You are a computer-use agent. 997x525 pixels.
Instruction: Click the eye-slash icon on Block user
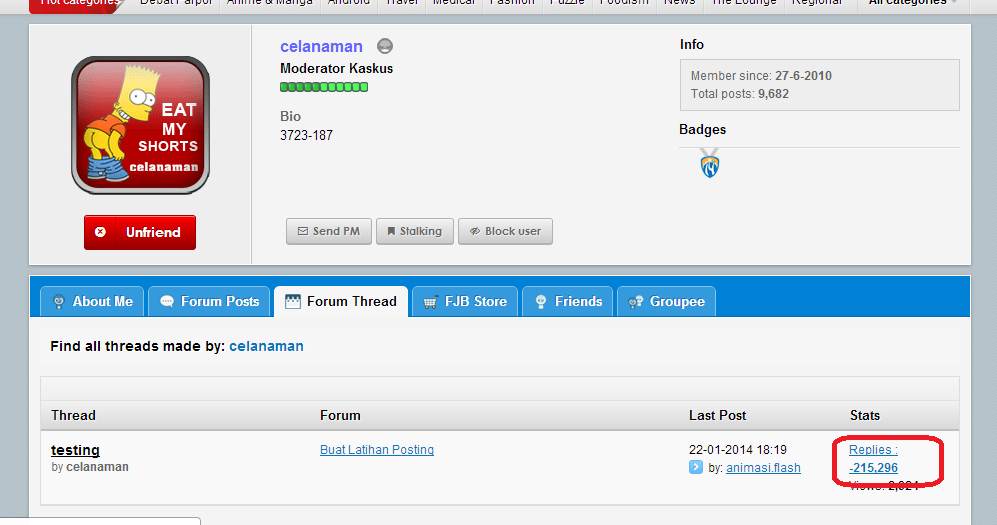coord(474,231)
